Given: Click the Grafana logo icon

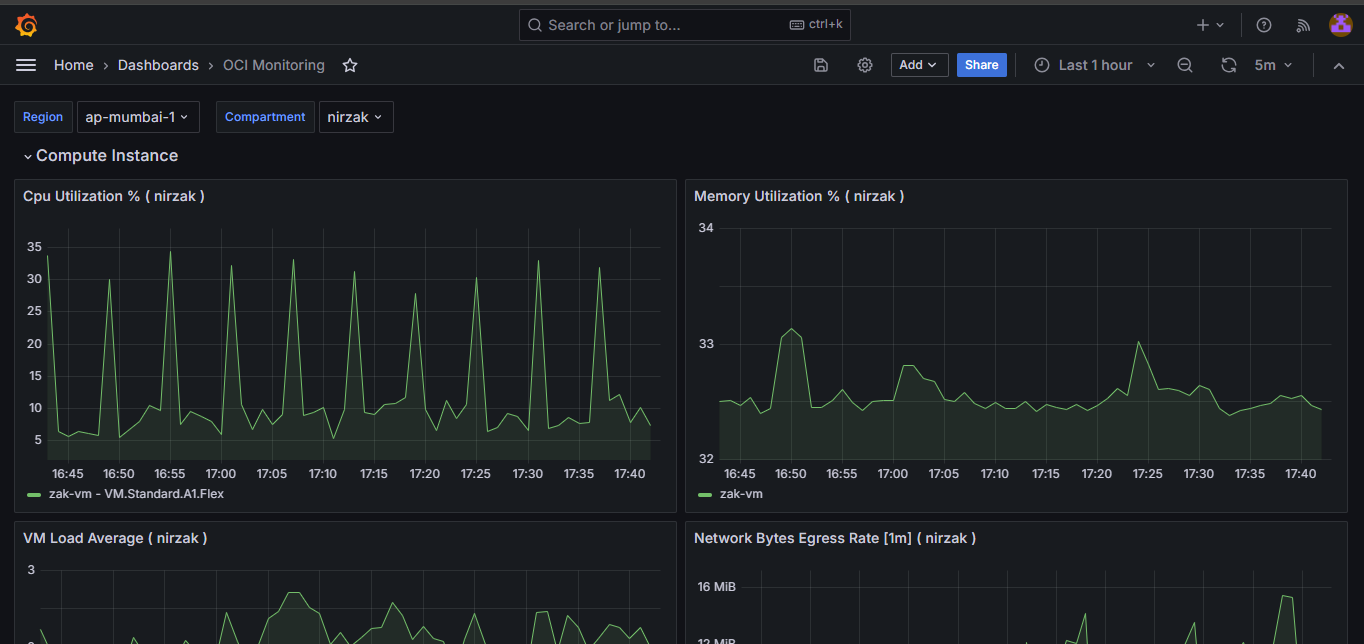Looking at the screenshot, I should point(27,25).
